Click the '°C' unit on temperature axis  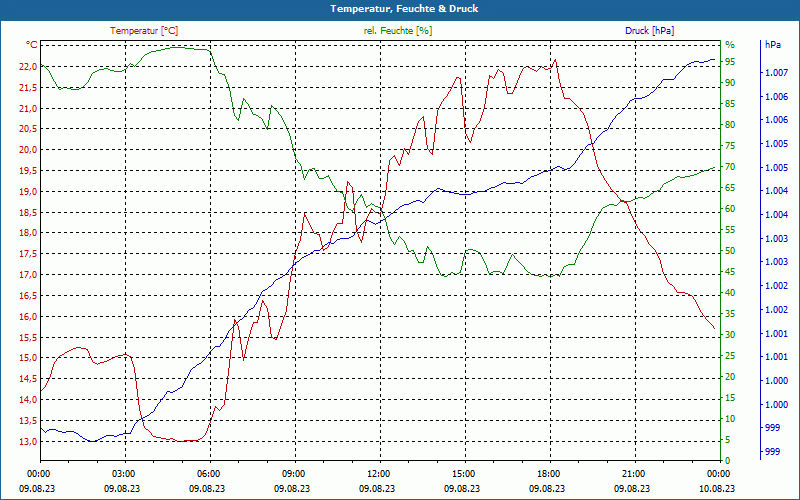click(x=31, y=45)
